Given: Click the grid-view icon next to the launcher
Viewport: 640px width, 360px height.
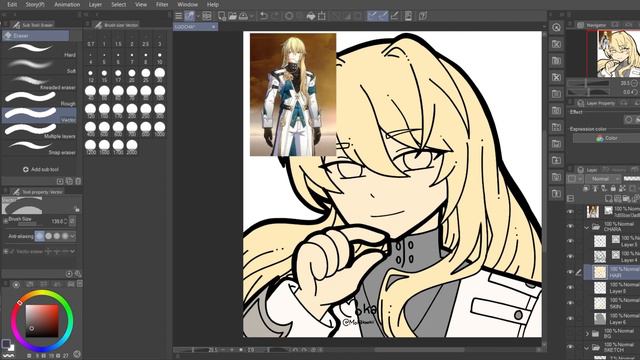Looking at the screenshot, I should [207, 16].
